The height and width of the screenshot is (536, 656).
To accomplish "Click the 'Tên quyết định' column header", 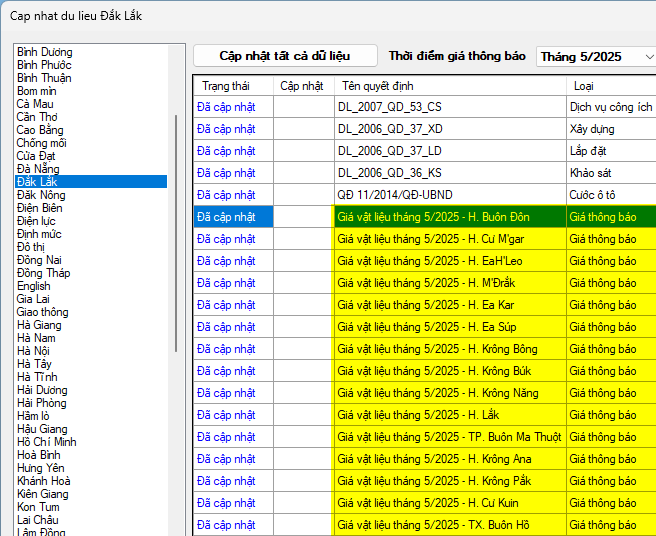I will pyautogui.click(x=450, y=86).
